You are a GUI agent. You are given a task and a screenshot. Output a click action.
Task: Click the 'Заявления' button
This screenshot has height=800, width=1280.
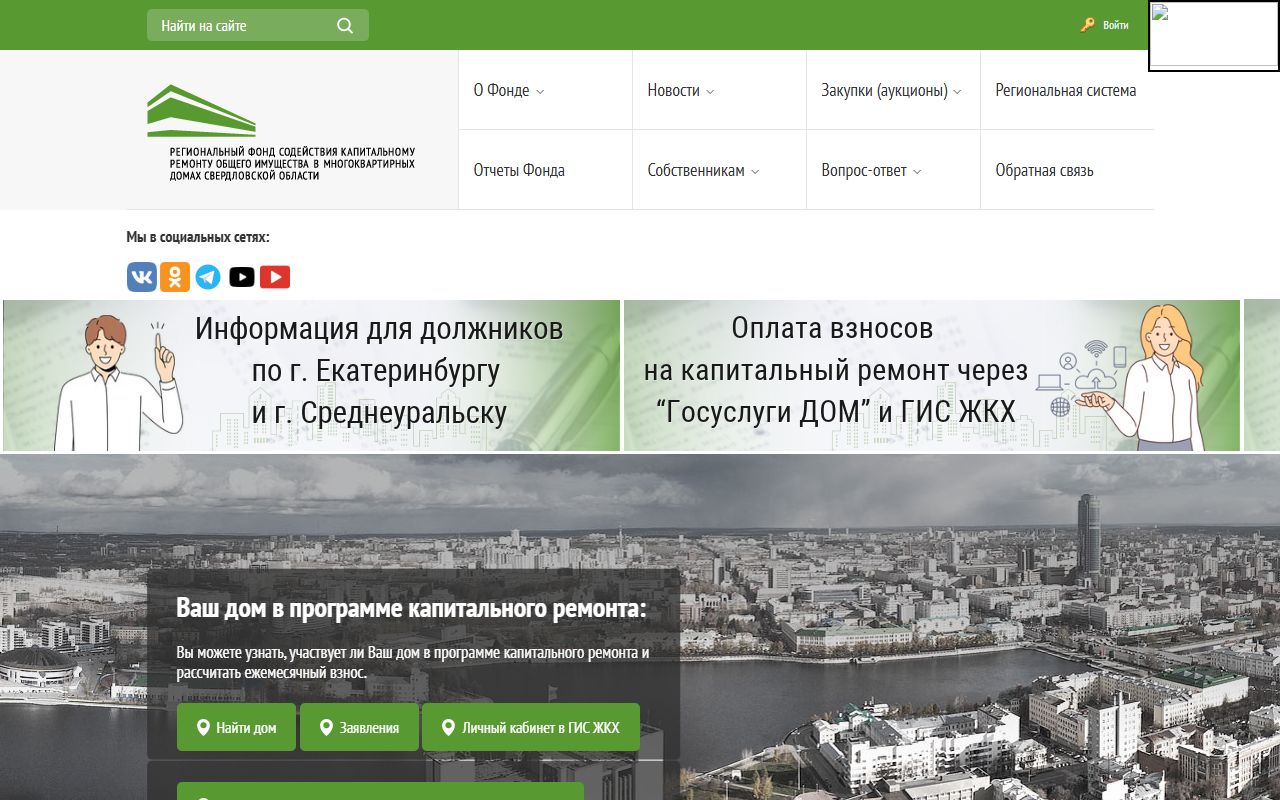pos(359,727)
